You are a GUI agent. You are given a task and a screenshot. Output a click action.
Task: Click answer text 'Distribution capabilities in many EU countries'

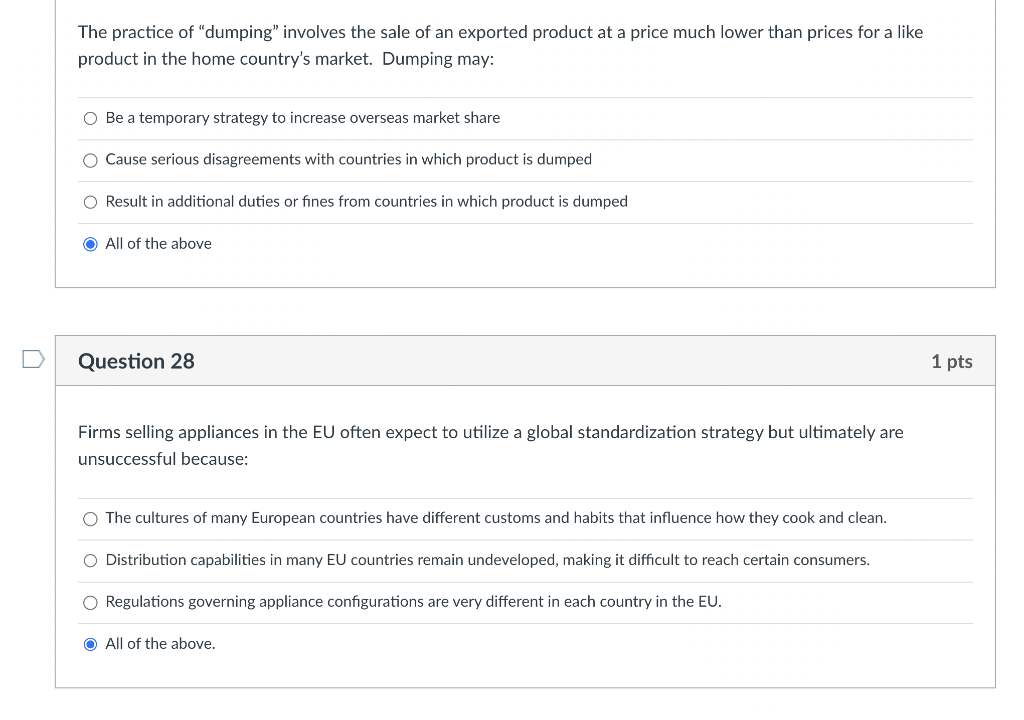(487, 560)
